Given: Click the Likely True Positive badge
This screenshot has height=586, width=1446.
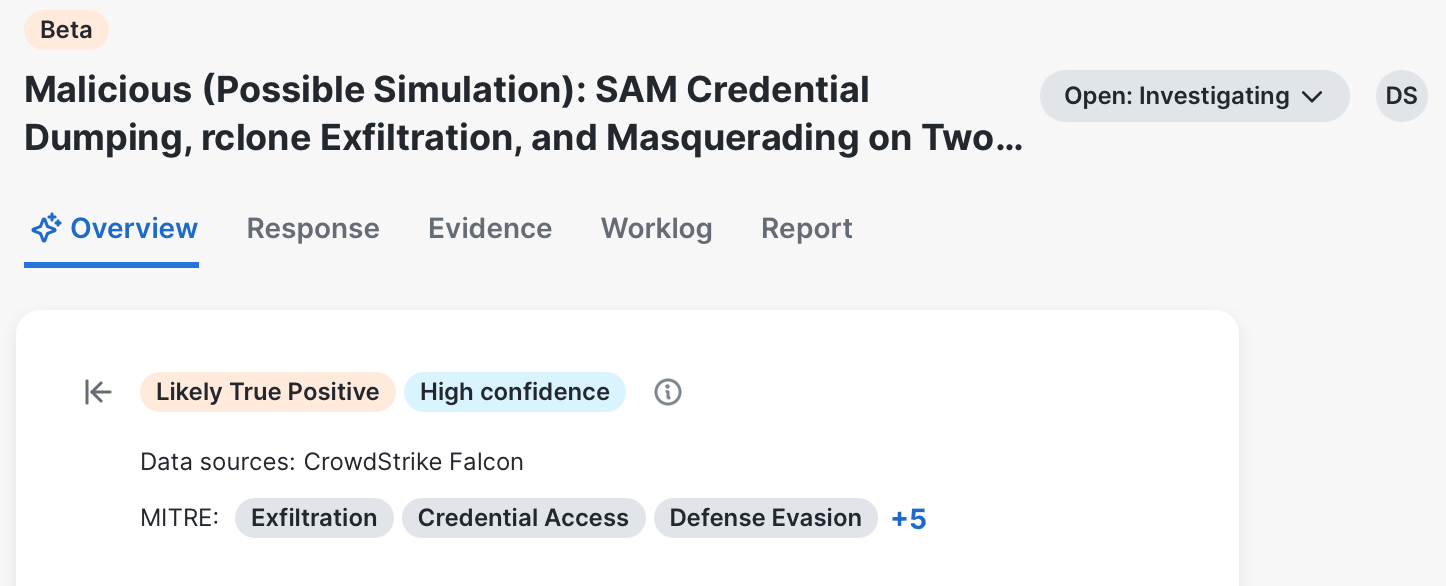Looking at the screenshot, I should point(268,392).
